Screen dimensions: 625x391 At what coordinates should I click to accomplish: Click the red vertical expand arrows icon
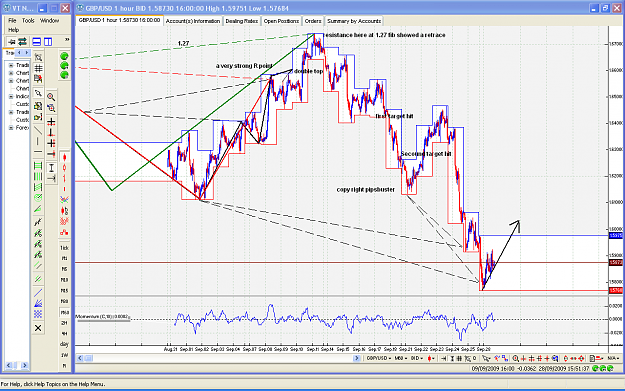(566, 358)
